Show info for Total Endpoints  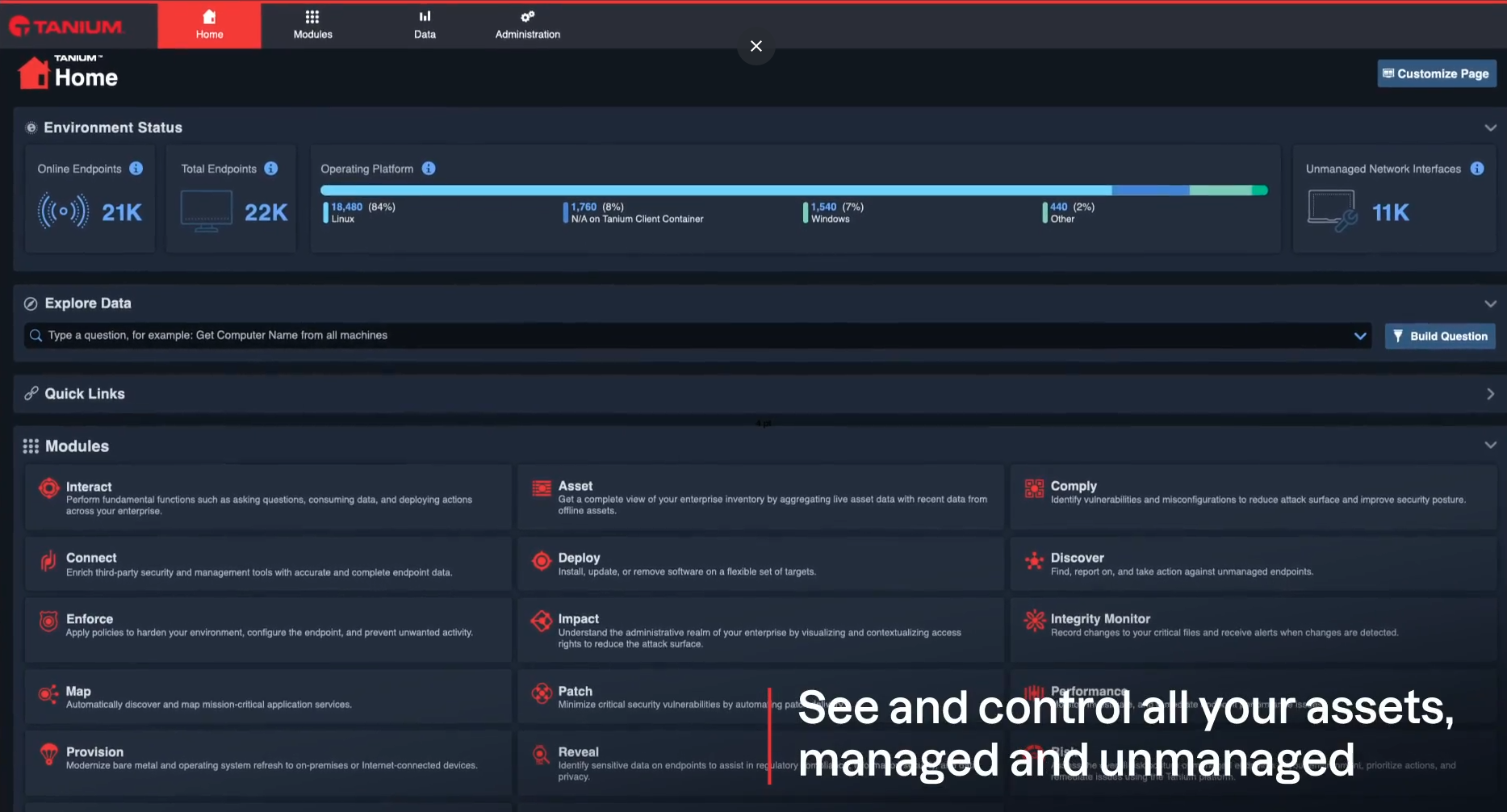point(271,169)
